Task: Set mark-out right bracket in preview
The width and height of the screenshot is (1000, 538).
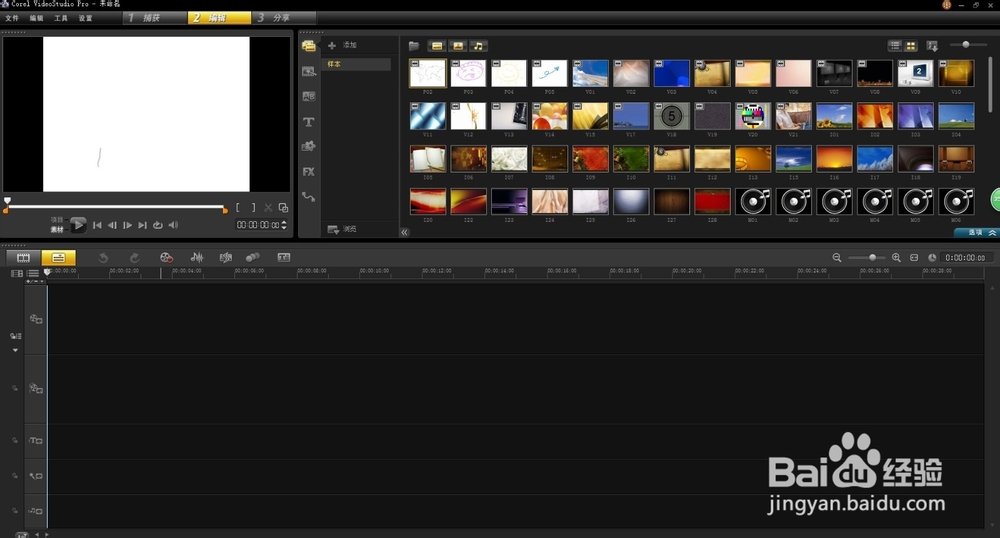Action: click(253, 208)
